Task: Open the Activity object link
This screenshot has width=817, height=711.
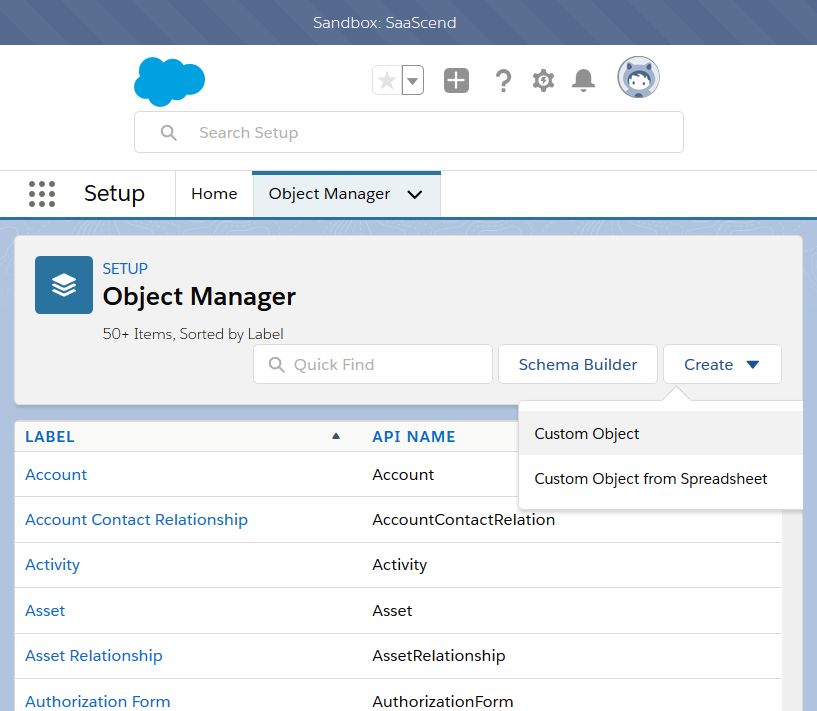Action: [53, 565]
